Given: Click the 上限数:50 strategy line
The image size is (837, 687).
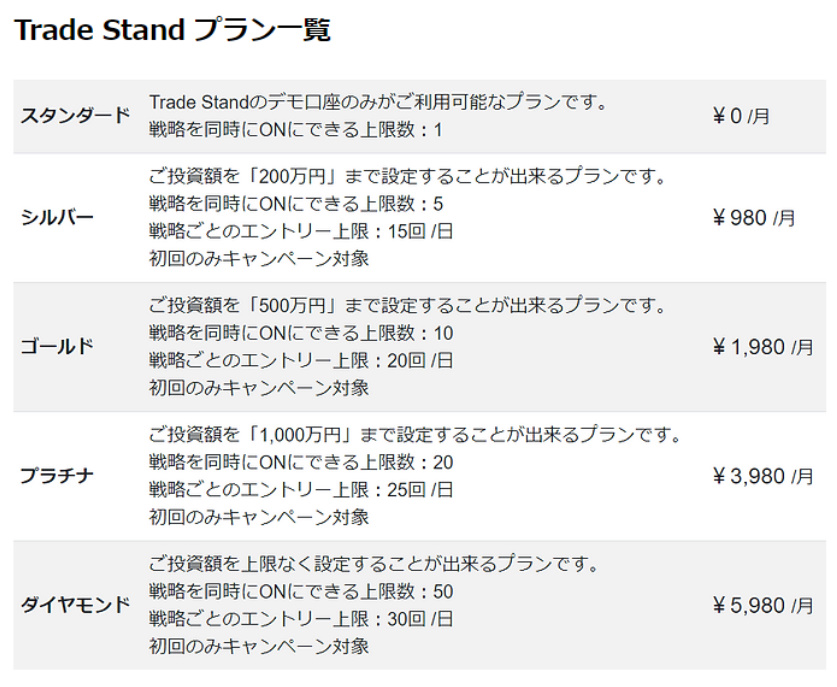Looking at the screenshot, I should [x=300, y=591].
